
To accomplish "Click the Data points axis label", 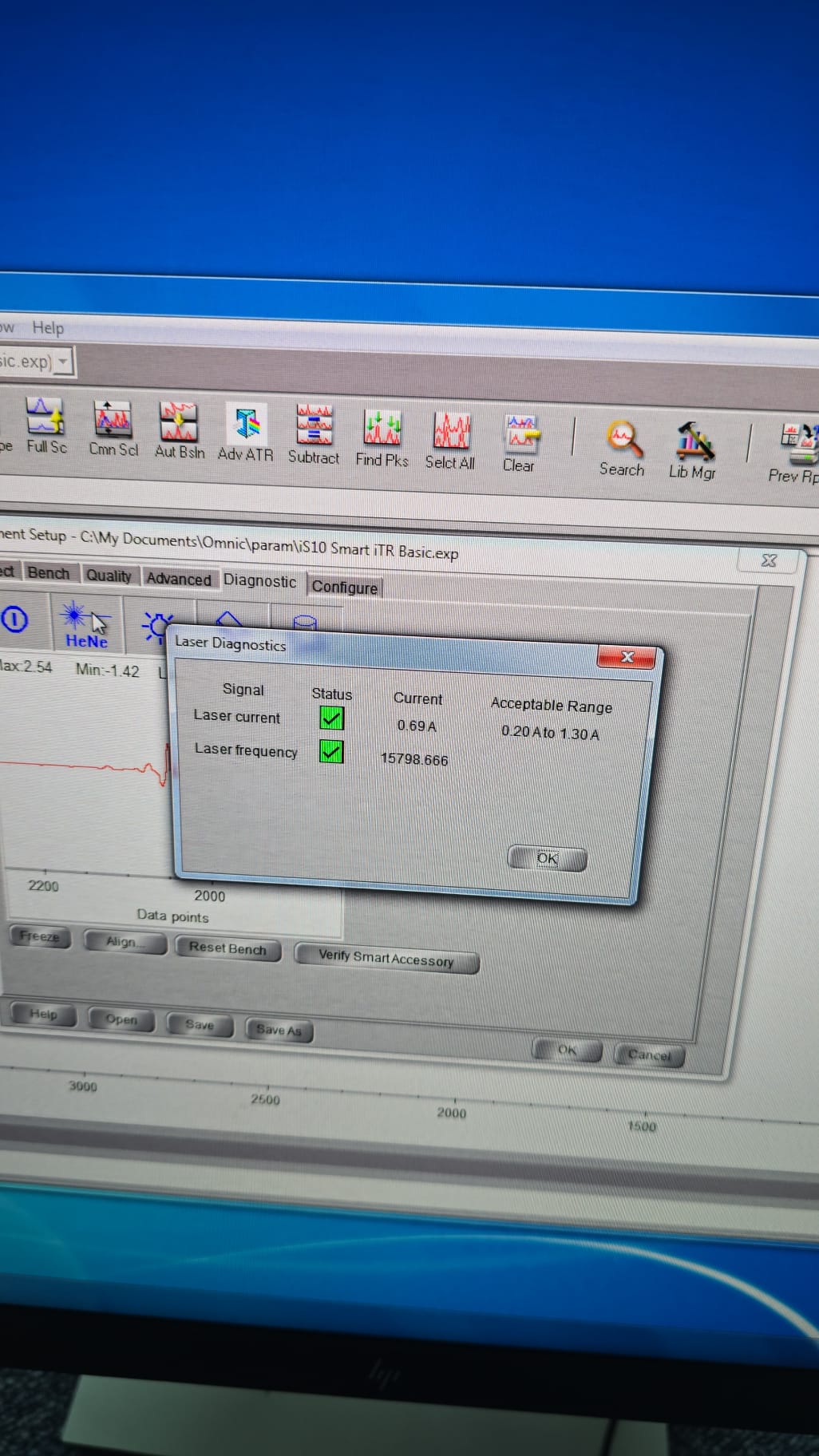I will coord(172,916).
